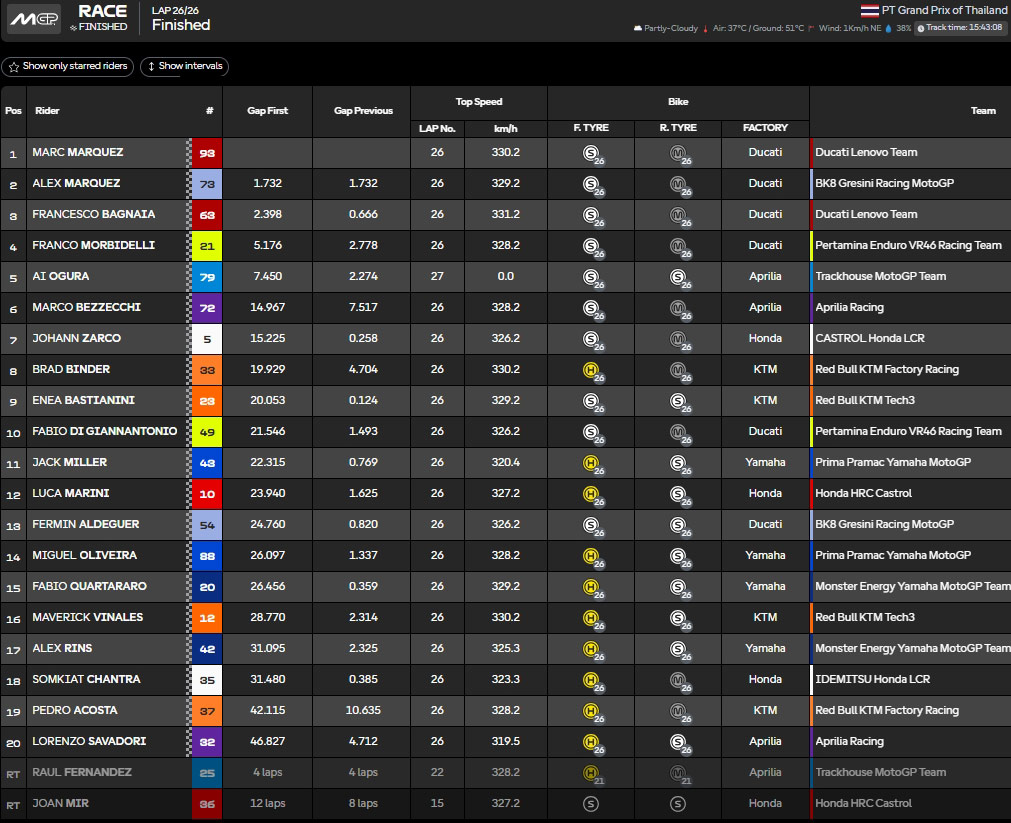Click the Thailand flag icon
Screen dimensions: 1011x823
pos(870,11)
